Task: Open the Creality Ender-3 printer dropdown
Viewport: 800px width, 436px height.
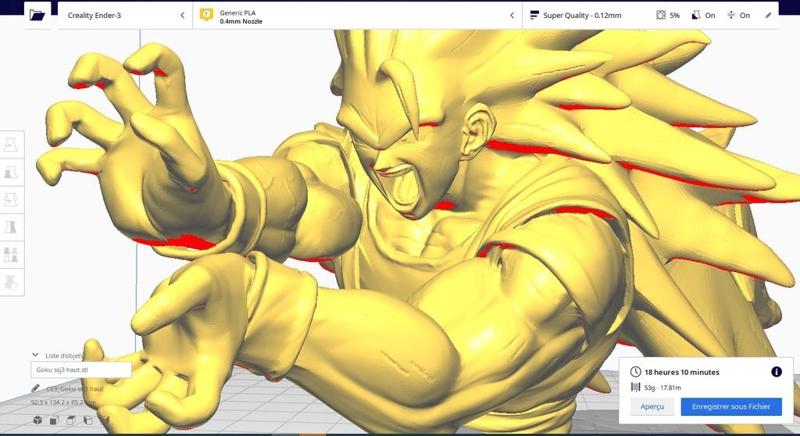Action: [x=125, y=15]
